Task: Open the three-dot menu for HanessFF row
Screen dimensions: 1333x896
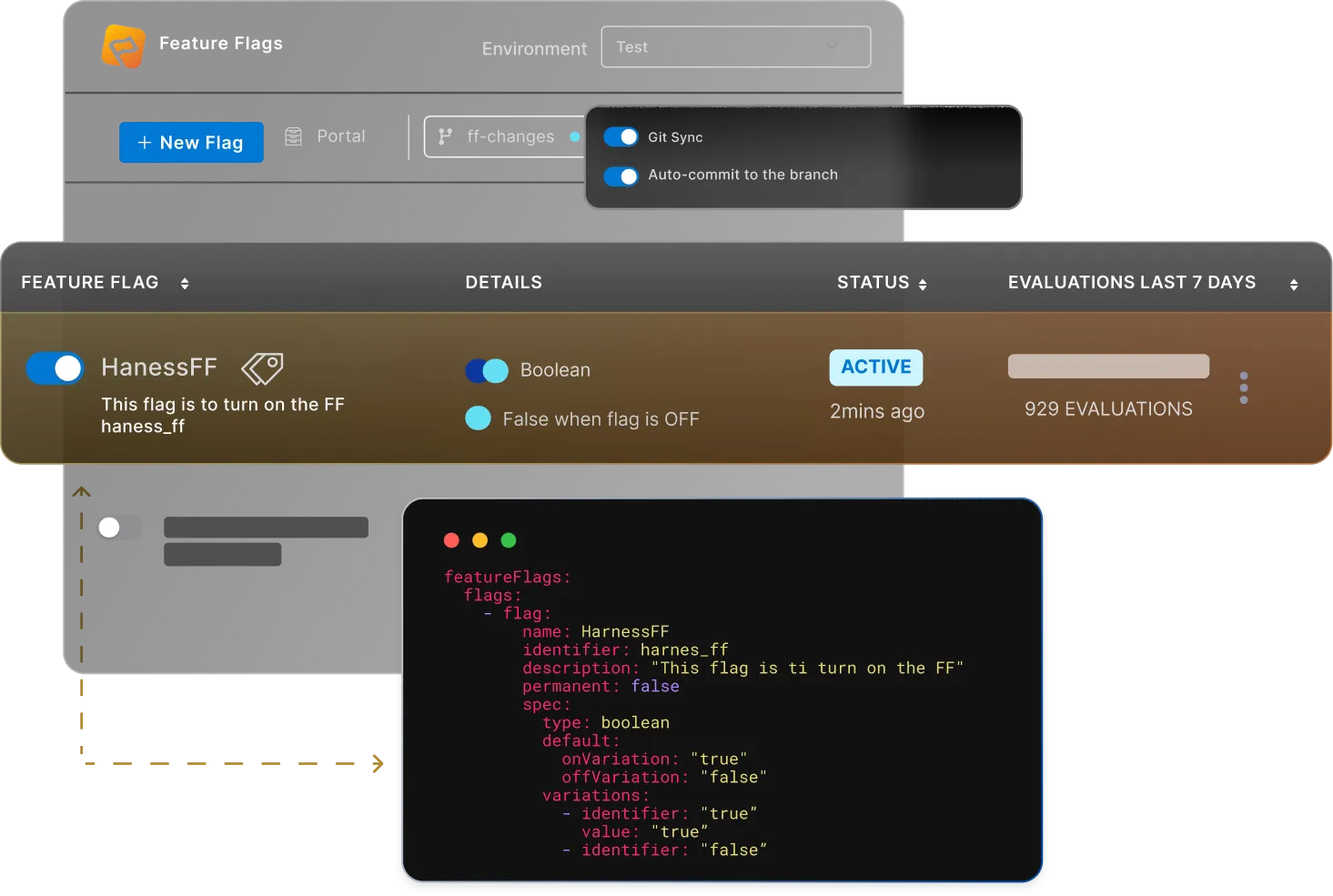Action: pyautogui.click(x=1243, y=388)
